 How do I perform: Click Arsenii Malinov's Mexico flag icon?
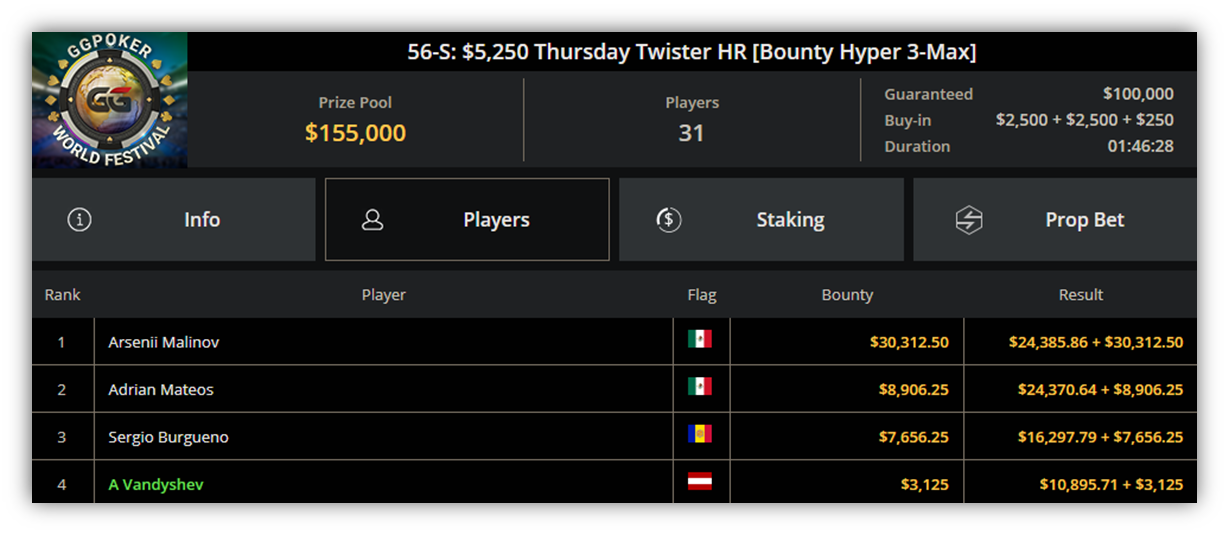pyautogui.click(x=700, y=339)
